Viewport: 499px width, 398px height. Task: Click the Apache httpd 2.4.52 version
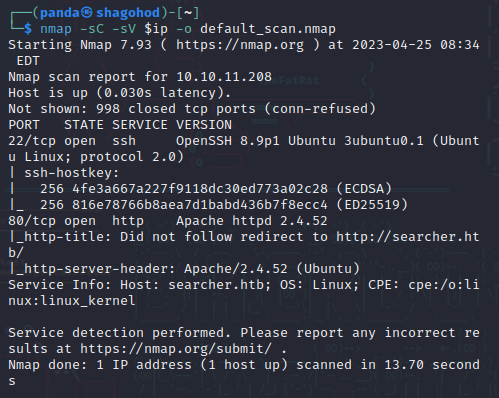(252, 221)
